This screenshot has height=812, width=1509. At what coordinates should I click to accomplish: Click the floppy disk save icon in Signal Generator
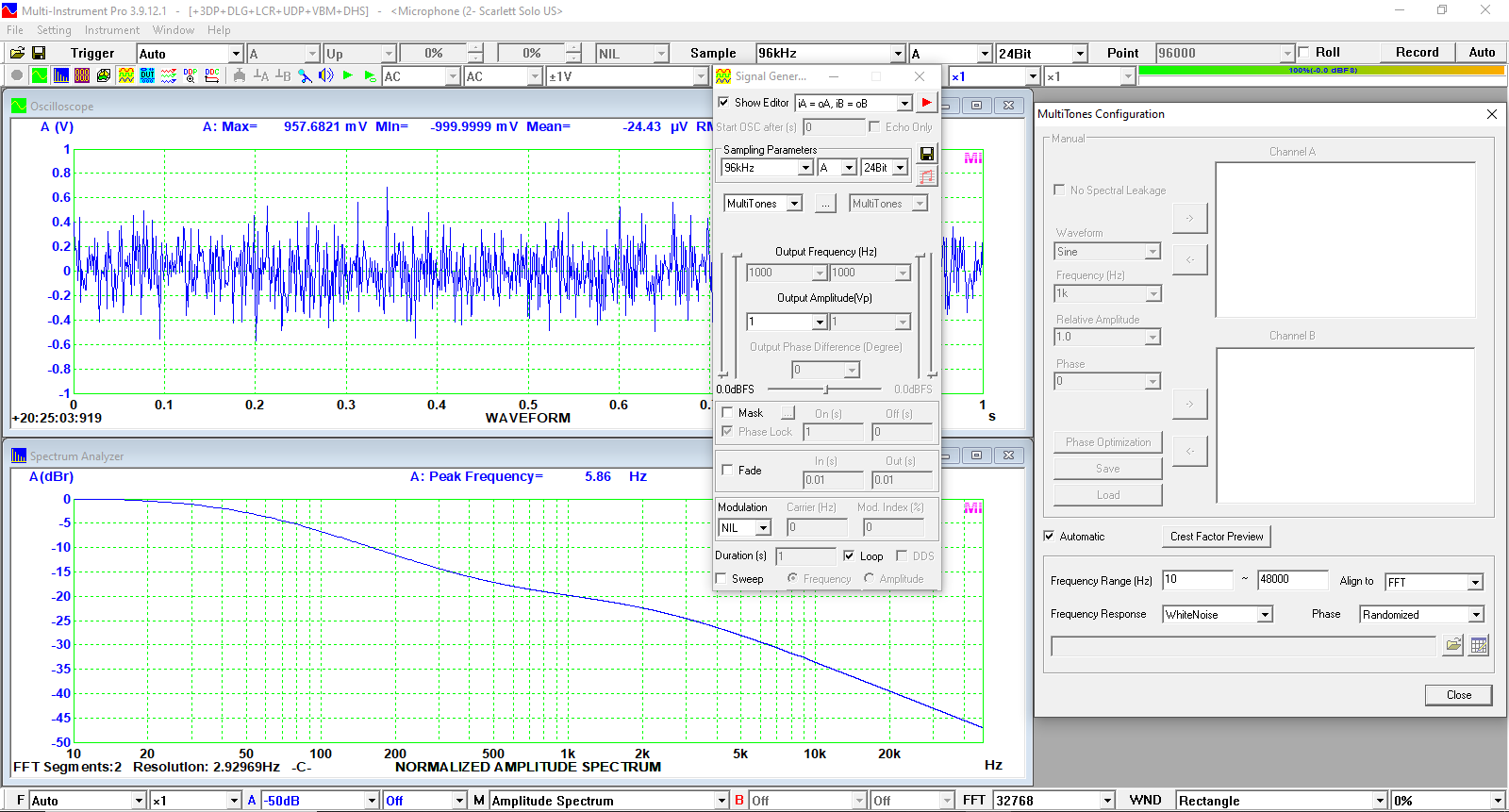point(926,154)
